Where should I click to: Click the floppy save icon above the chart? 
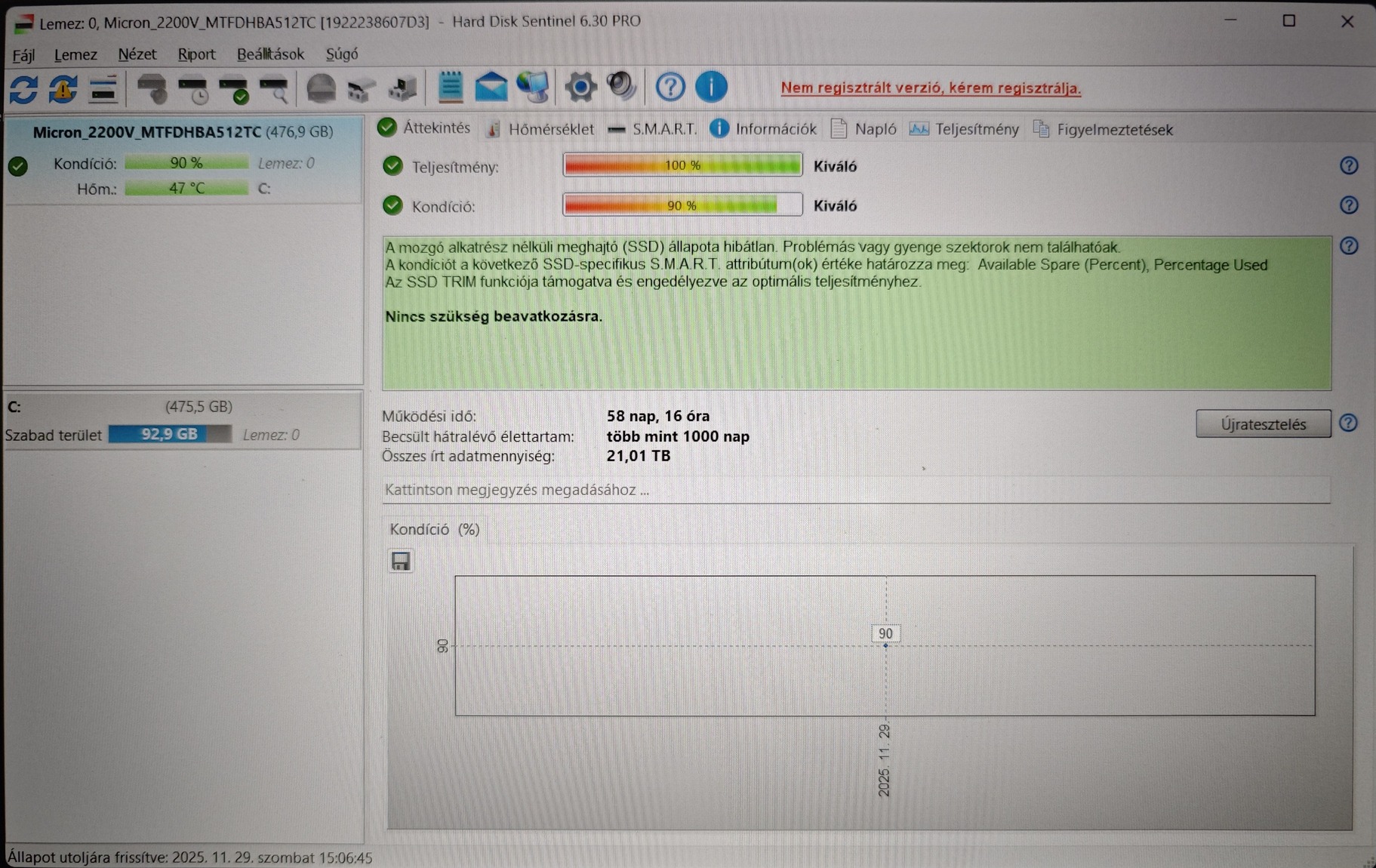coord(401,561)
